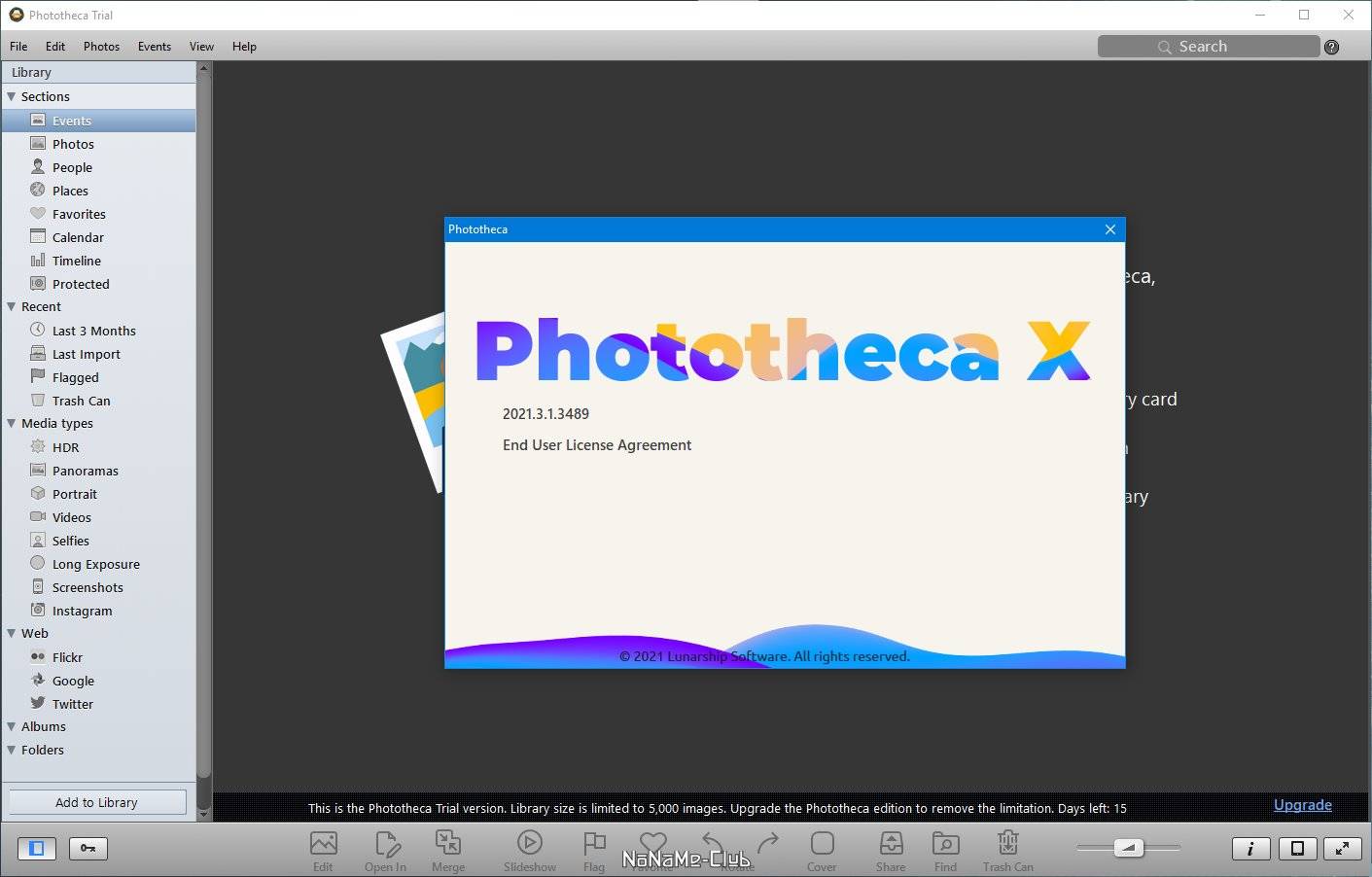The height and width of the screenshot is (877, 1372).
Task: Toggle the info panel button
Action: click(1251, 848)
